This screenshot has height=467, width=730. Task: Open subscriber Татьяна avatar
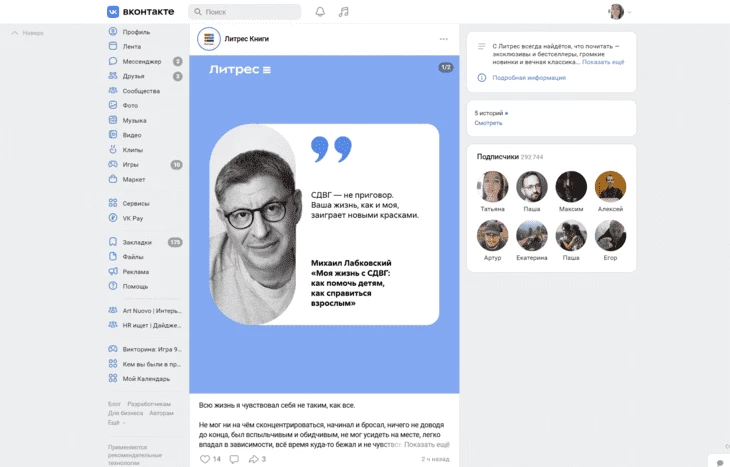[493, 186]
